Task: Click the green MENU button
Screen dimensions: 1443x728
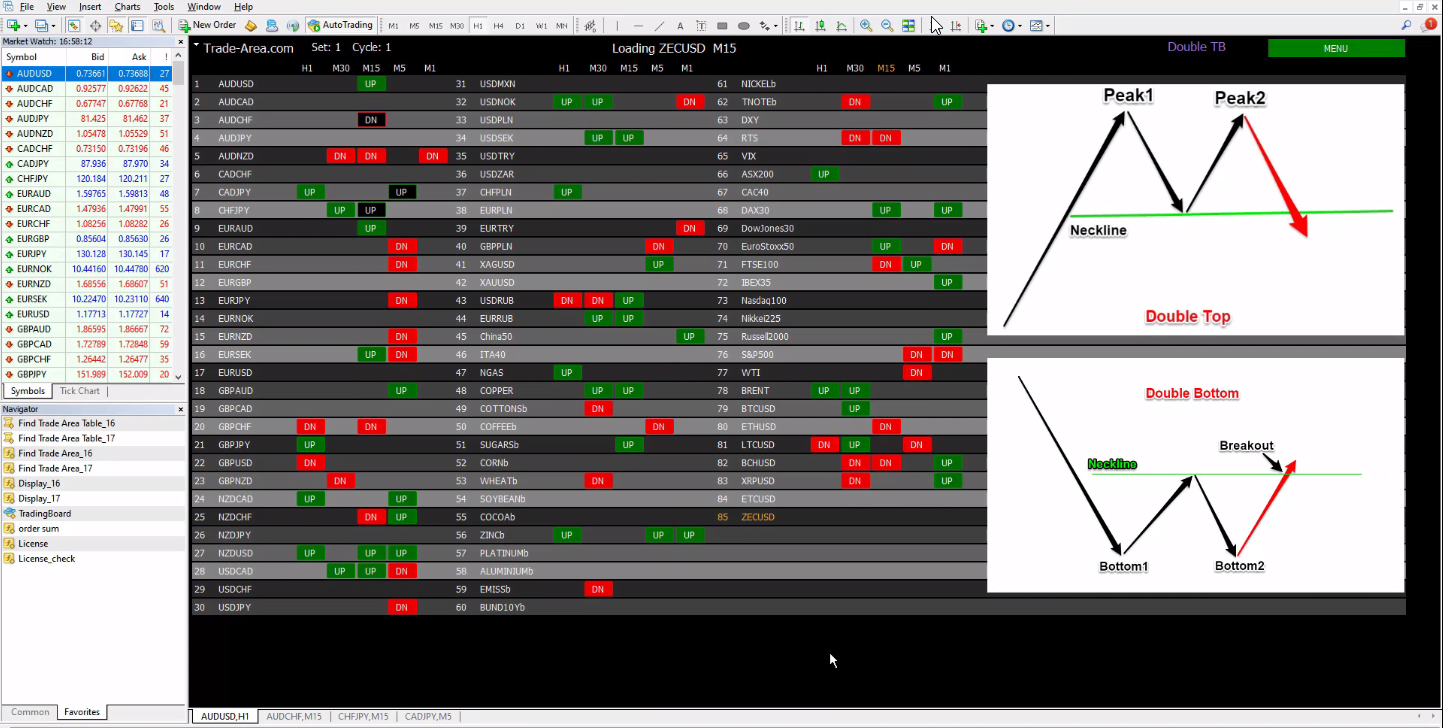Action: (1335, 48)
